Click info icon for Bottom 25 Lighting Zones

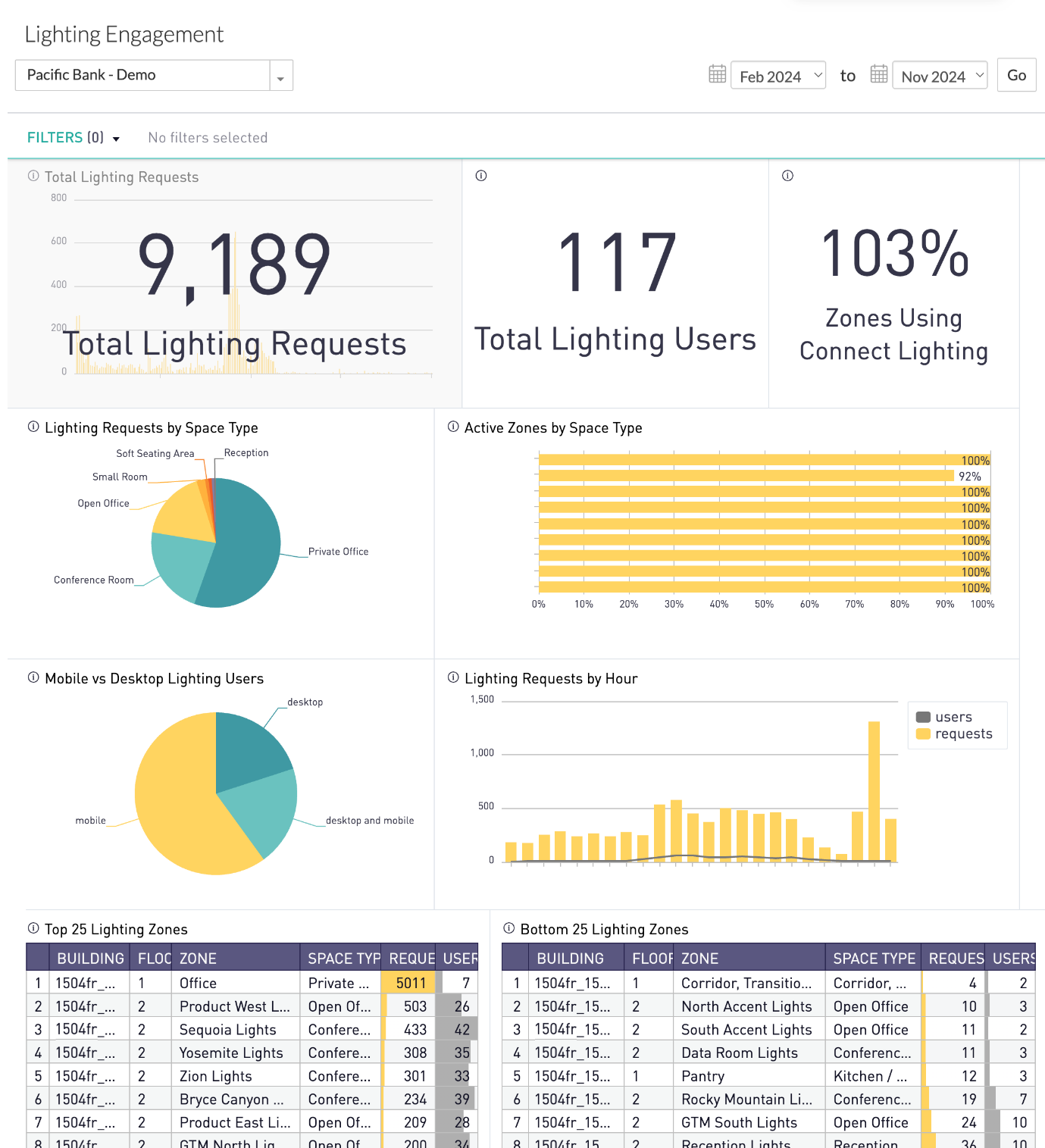[509, 928]
